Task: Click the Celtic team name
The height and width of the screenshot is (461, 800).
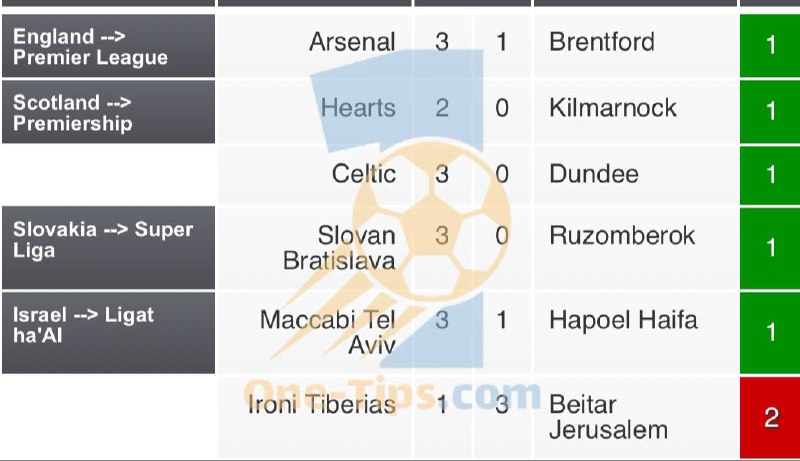Action: (x=364, y=174)
